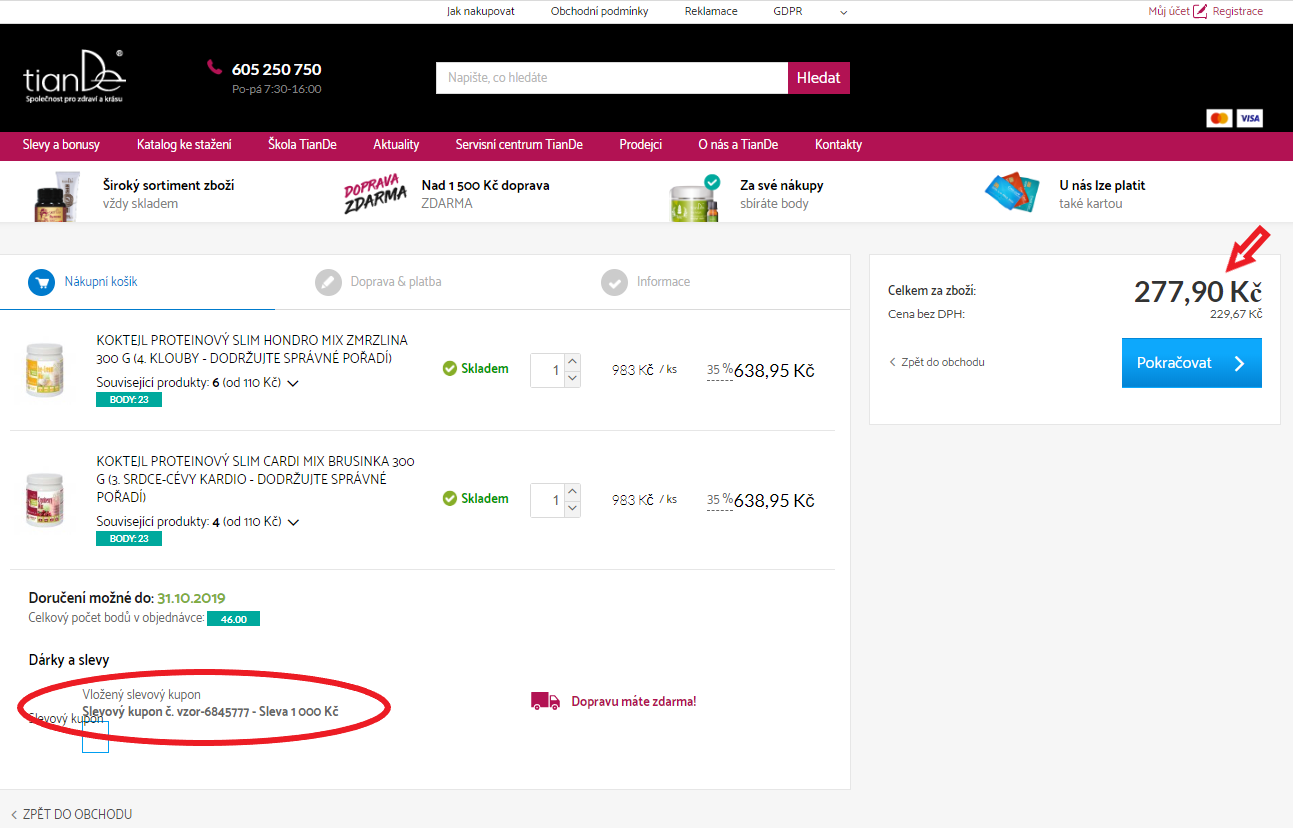Focus the search field Napište, co hledáte
The height and width of the screenshot is (828, 1293).
(612, 78)
